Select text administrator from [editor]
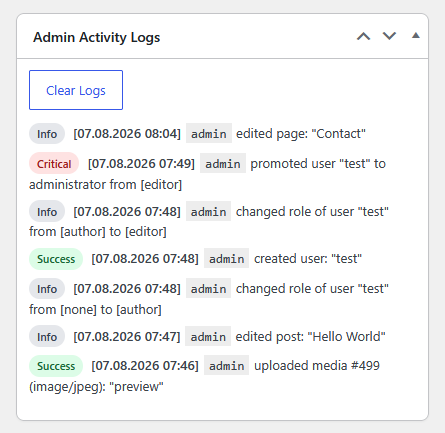The height and width of the screenshot is (433, 445). (x=106, y=184)
